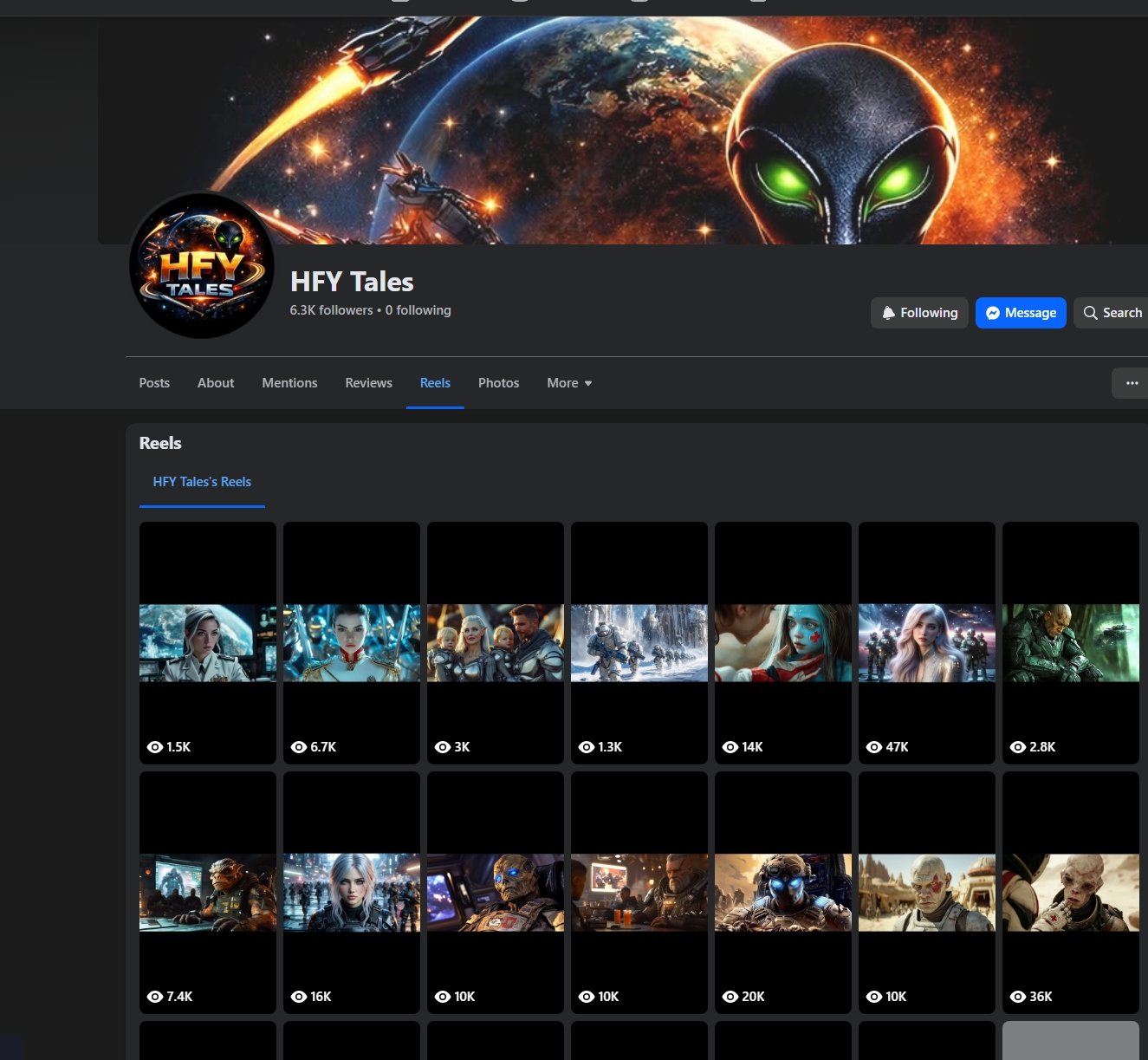
Task: Click the bell icon on Following button
Action: pyautogui.click(x=888, y=313)
